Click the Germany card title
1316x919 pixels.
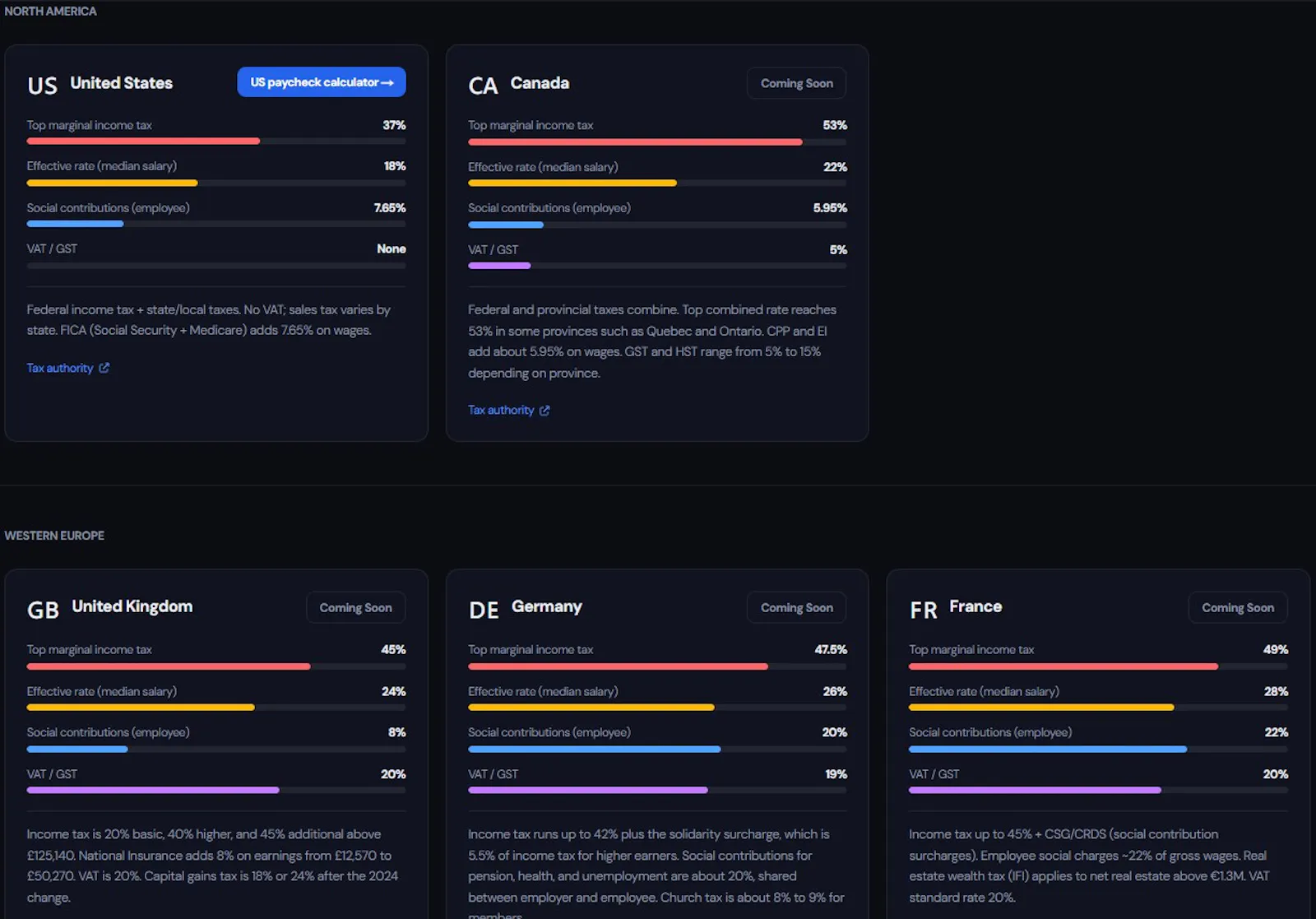[x=547, y=606]
